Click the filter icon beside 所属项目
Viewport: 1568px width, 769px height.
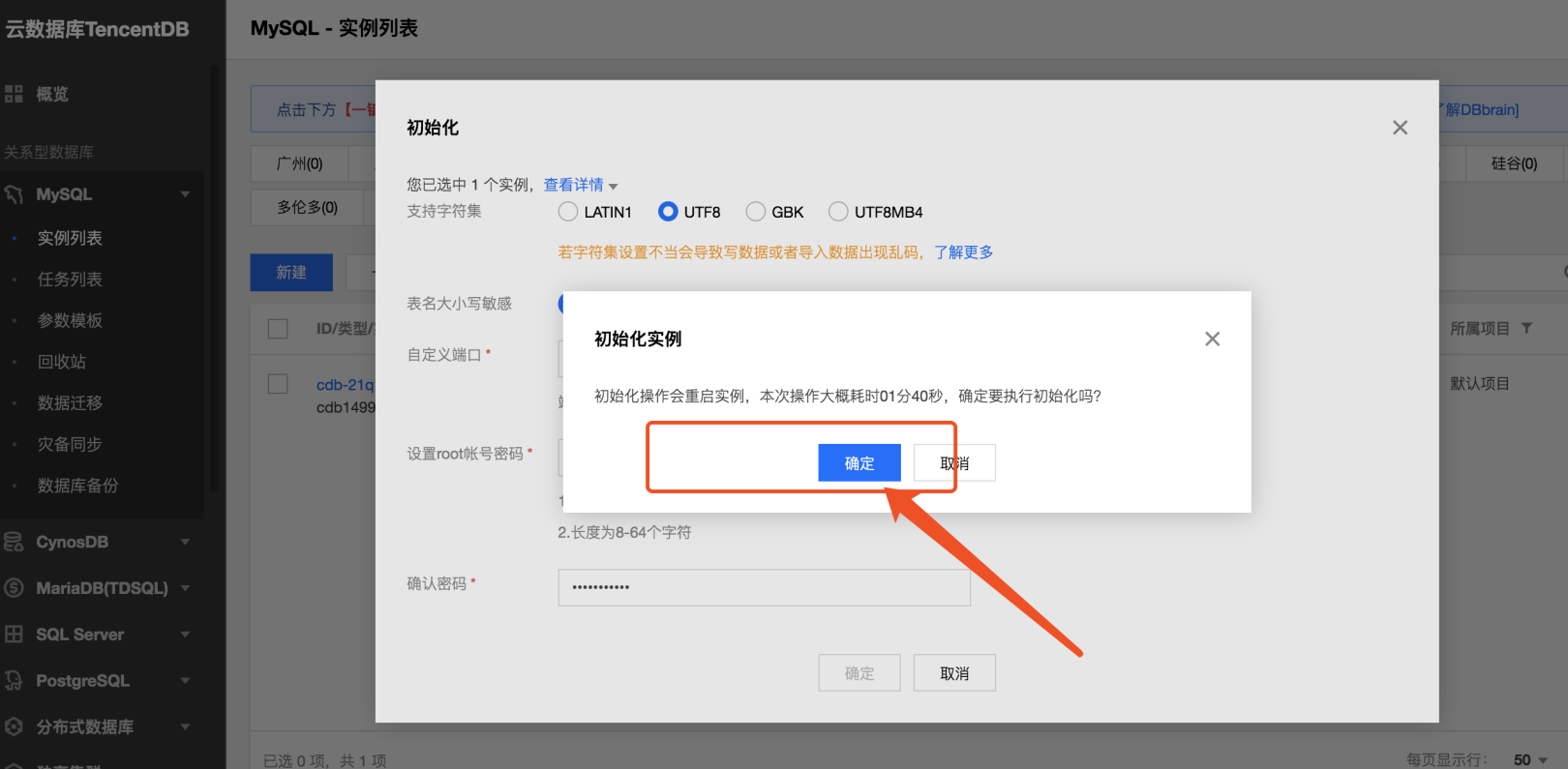point(1526,329)
